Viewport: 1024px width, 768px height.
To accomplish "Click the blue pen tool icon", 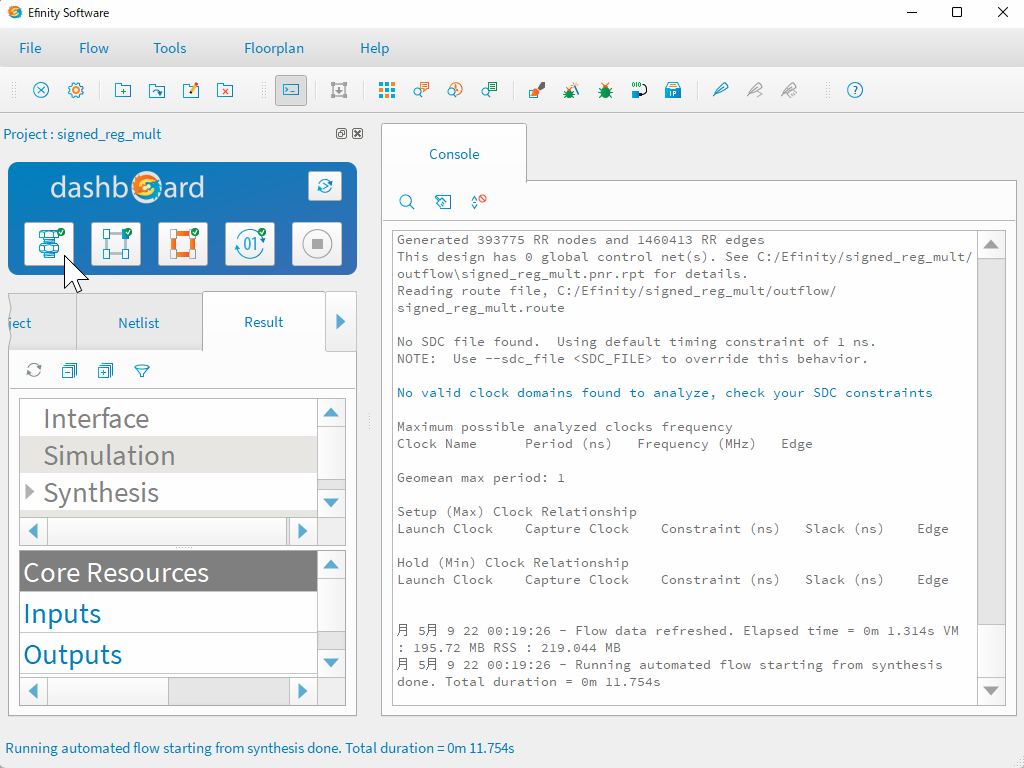I will [x=720, y=90].
